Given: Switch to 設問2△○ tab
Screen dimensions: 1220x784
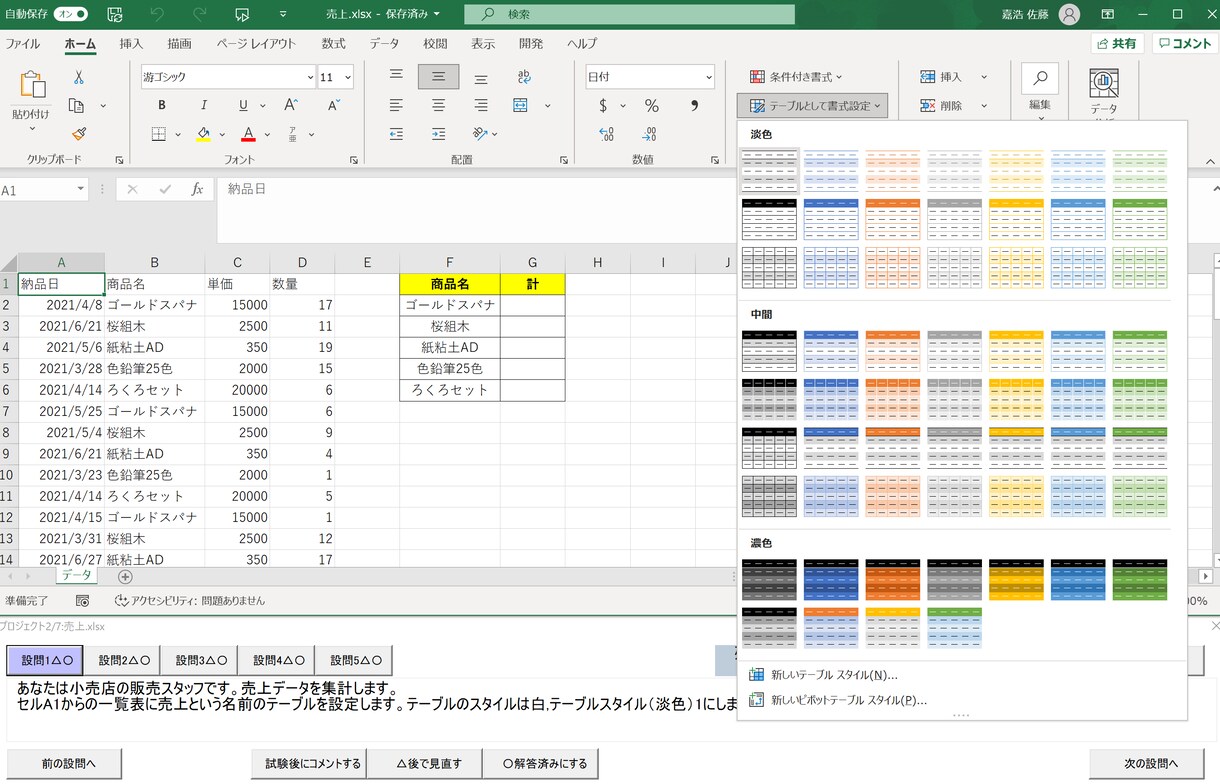Looking at the screenshot, I should 123,660.
